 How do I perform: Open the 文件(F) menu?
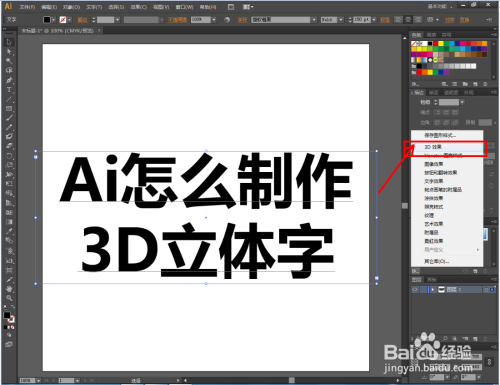coord(27,7)
